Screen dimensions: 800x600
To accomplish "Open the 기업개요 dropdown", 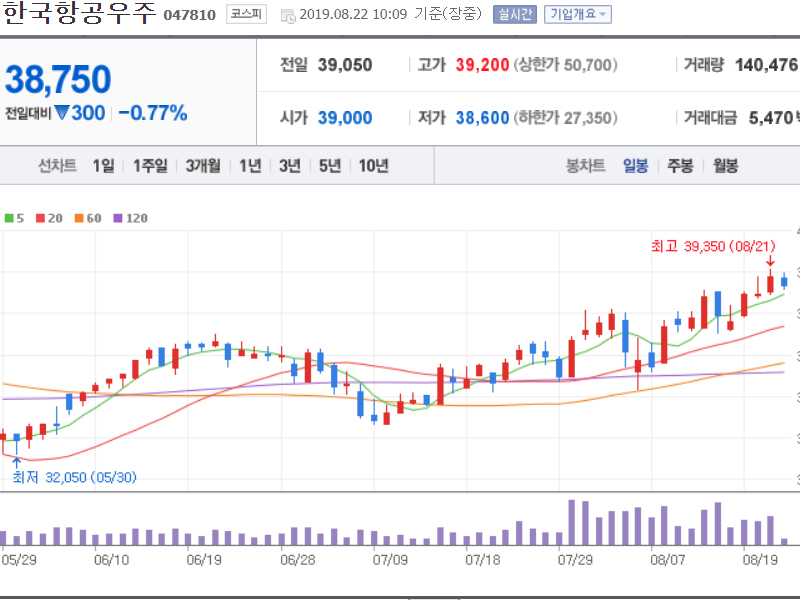I will coord(577,14).
